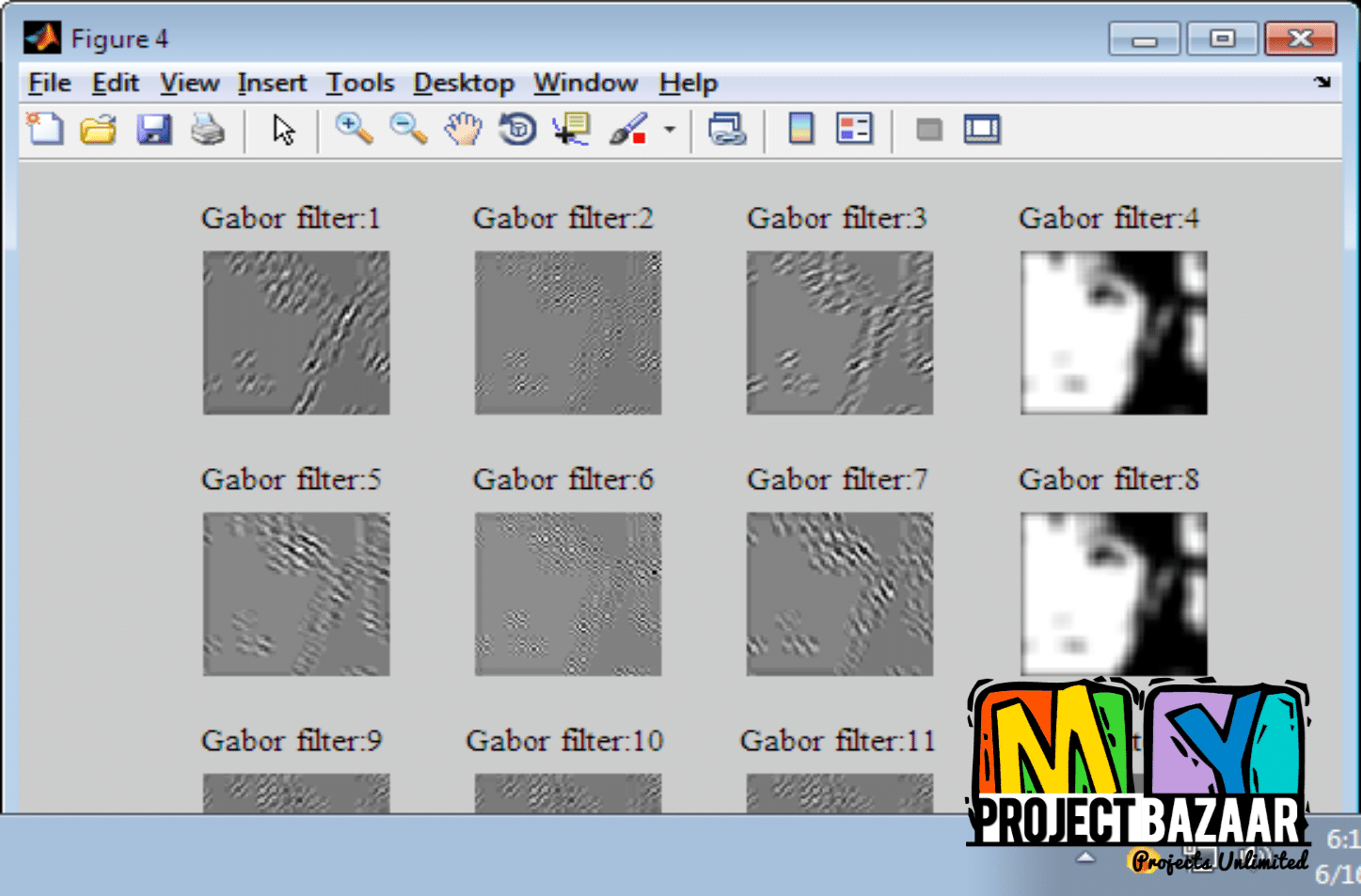Viewport: 1361px width, 896px height.
Task: Select the Rotate 3D tool
Action: tap(517, 129)
